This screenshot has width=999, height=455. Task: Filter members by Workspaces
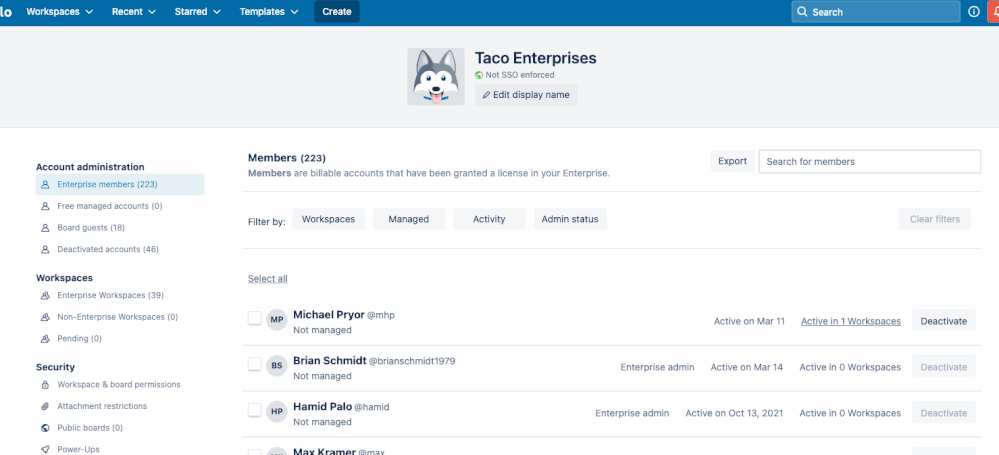(x=328, y=219)
